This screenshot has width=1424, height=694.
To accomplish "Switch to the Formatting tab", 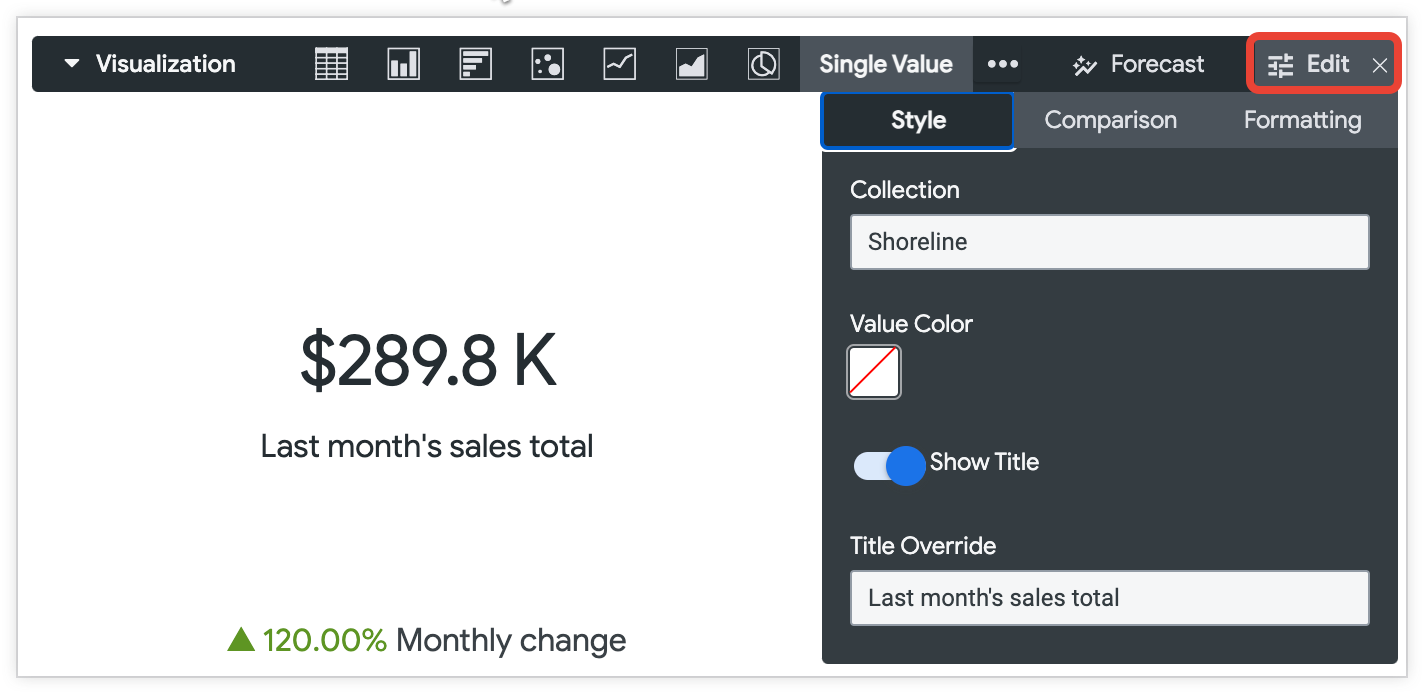I will [1302, 120].
